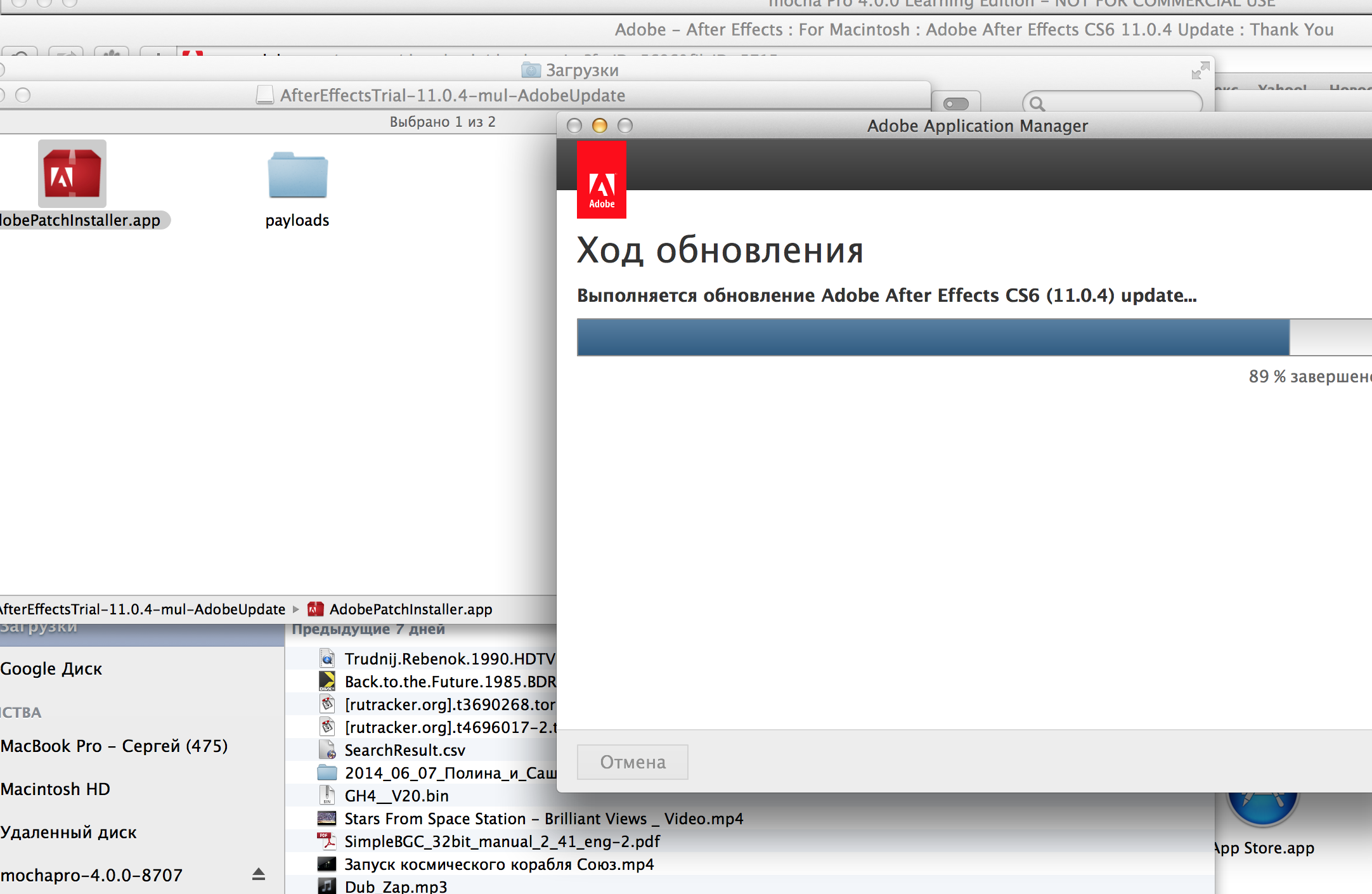Click the Отмена button
This screenshot has height=894, width=1372.
(633, 762)
